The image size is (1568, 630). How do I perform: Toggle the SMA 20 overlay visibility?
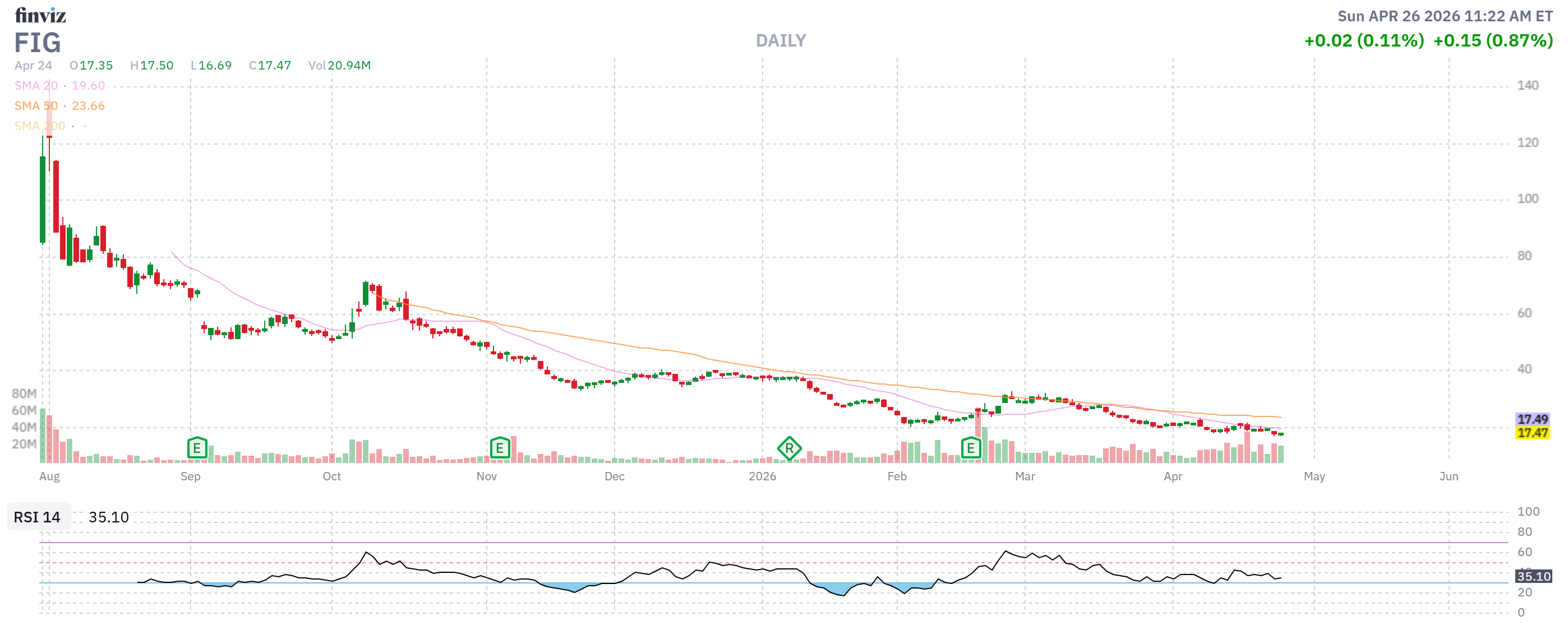[36, 86]
